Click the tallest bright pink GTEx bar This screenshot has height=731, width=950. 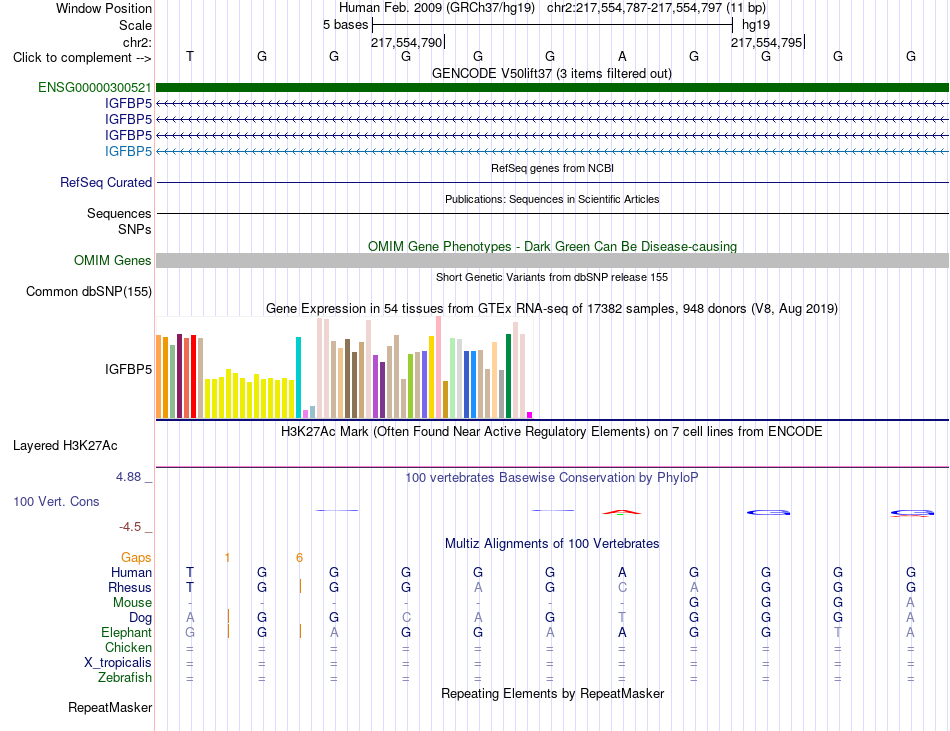click(438, 367)
